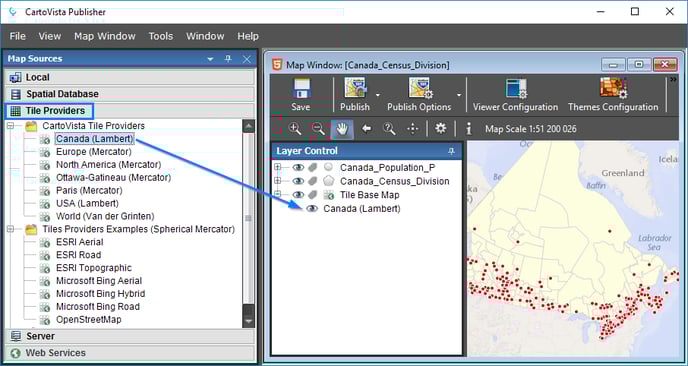Open Publish Options icon

coord(421,88)
